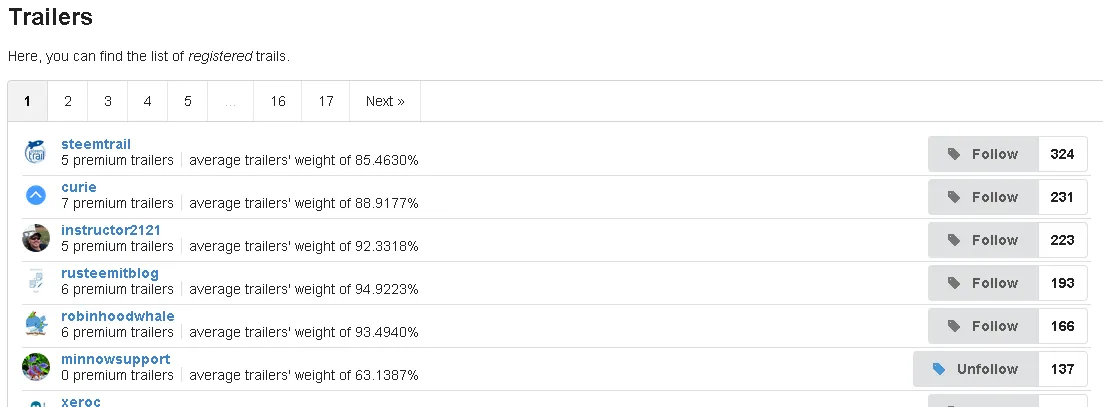Unfollow the minnowsupport trail

(976, 368)
